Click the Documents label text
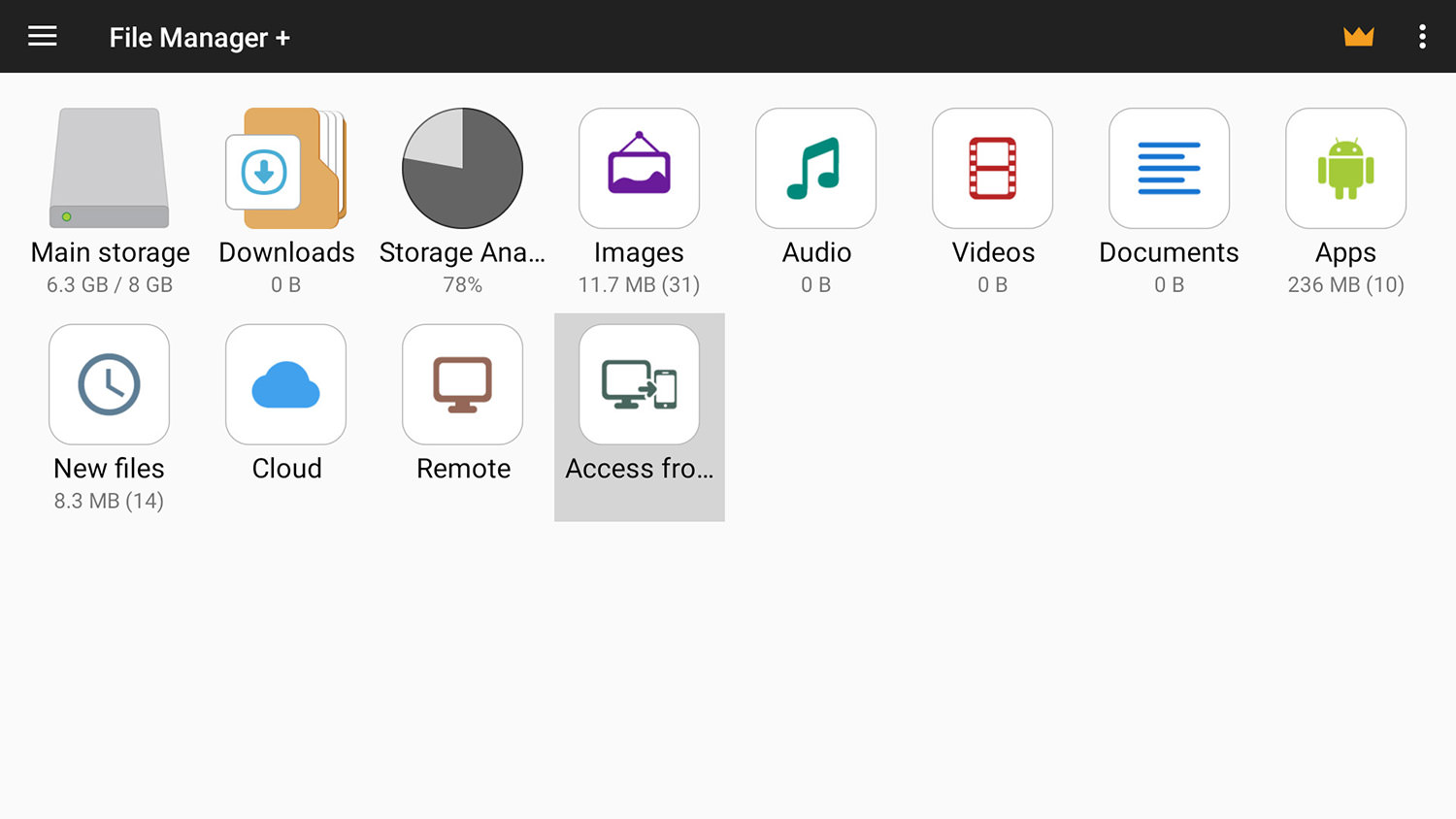 [1170, 252]
